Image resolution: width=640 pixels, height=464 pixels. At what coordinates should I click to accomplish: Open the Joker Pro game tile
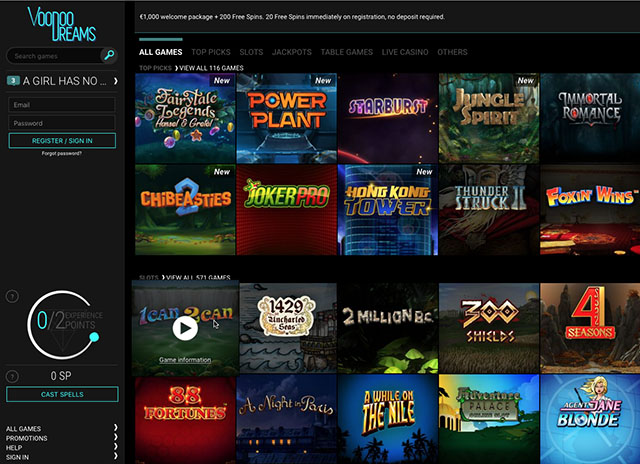(287, 210)
